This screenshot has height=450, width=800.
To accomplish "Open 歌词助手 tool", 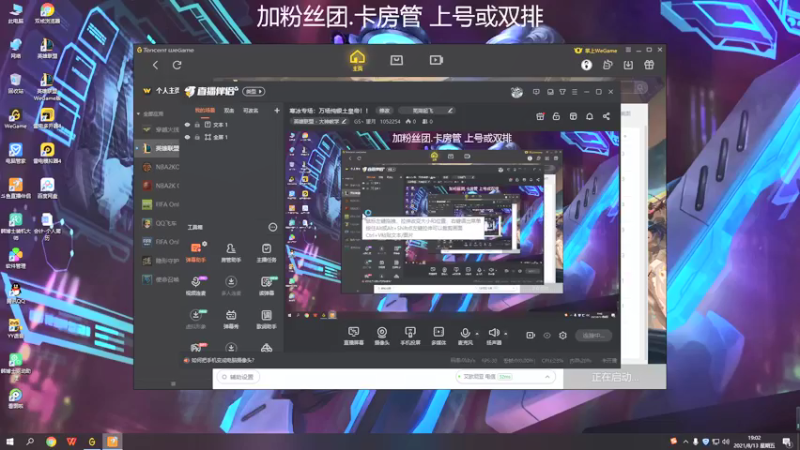I will tap(266, 319).
